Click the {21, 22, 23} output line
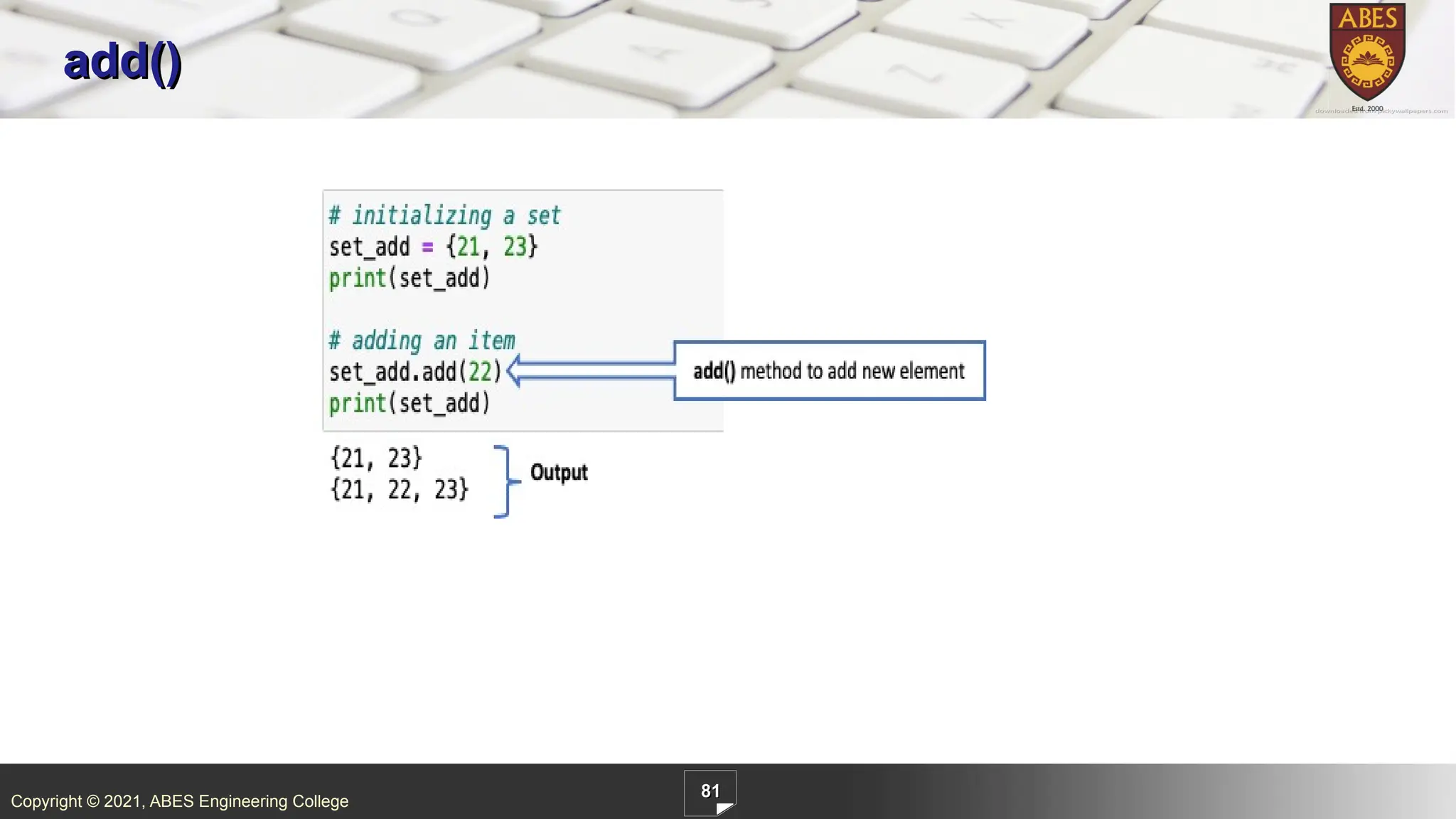 tap(400, 489)
